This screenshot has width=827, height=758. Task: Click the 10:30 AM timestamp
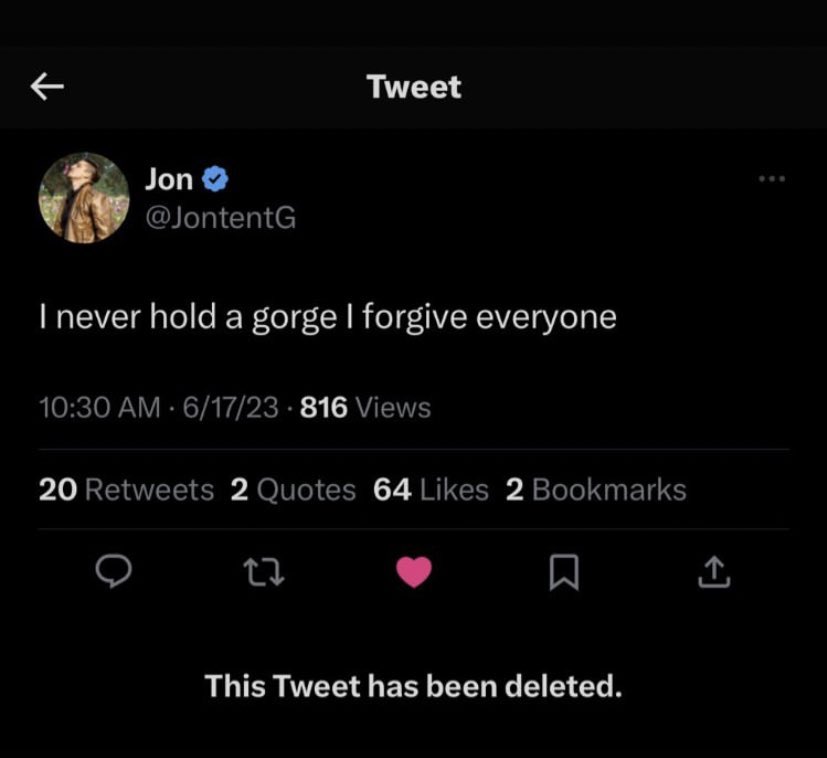click(100, 407)
